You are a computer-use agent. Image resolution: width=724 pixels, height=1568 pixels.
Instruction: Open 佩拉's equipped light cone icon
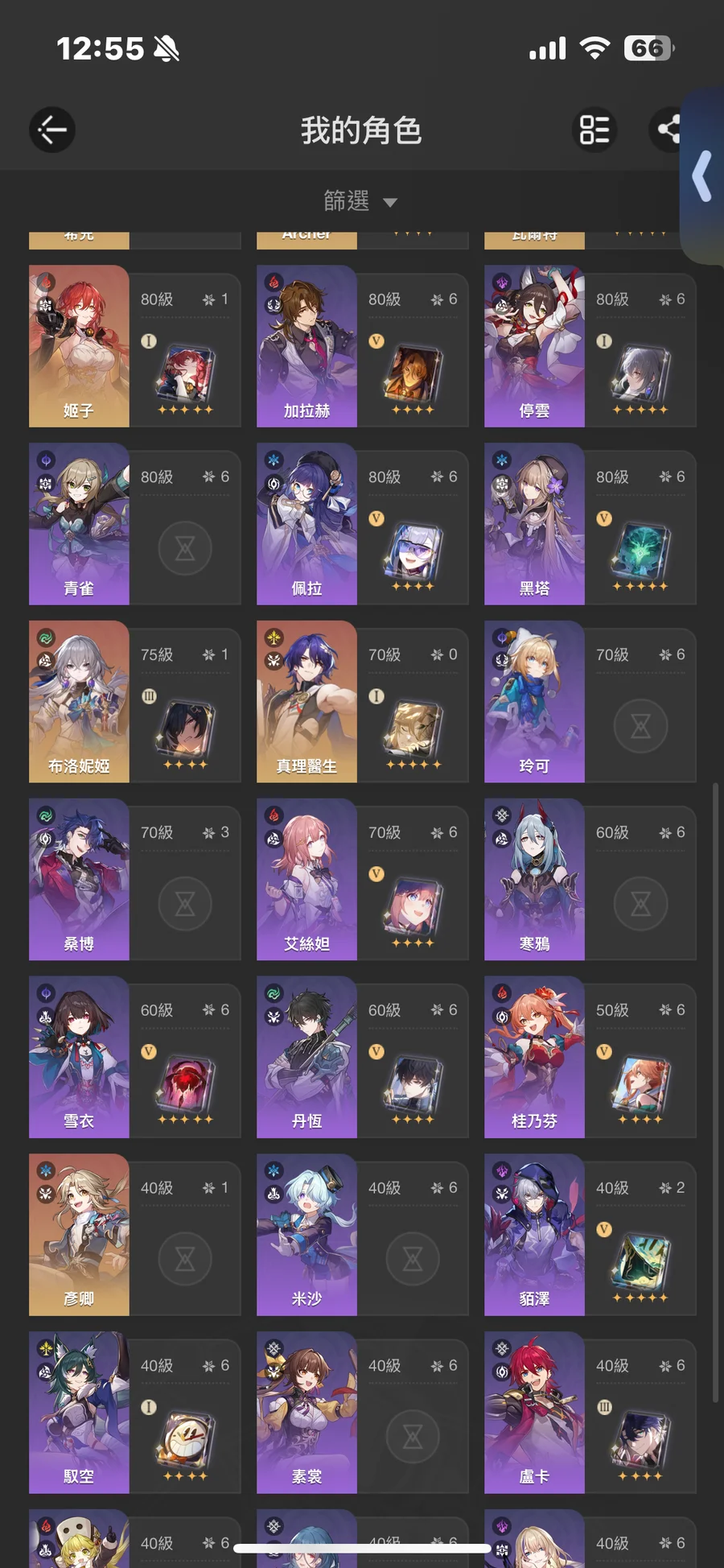(413, 552)
